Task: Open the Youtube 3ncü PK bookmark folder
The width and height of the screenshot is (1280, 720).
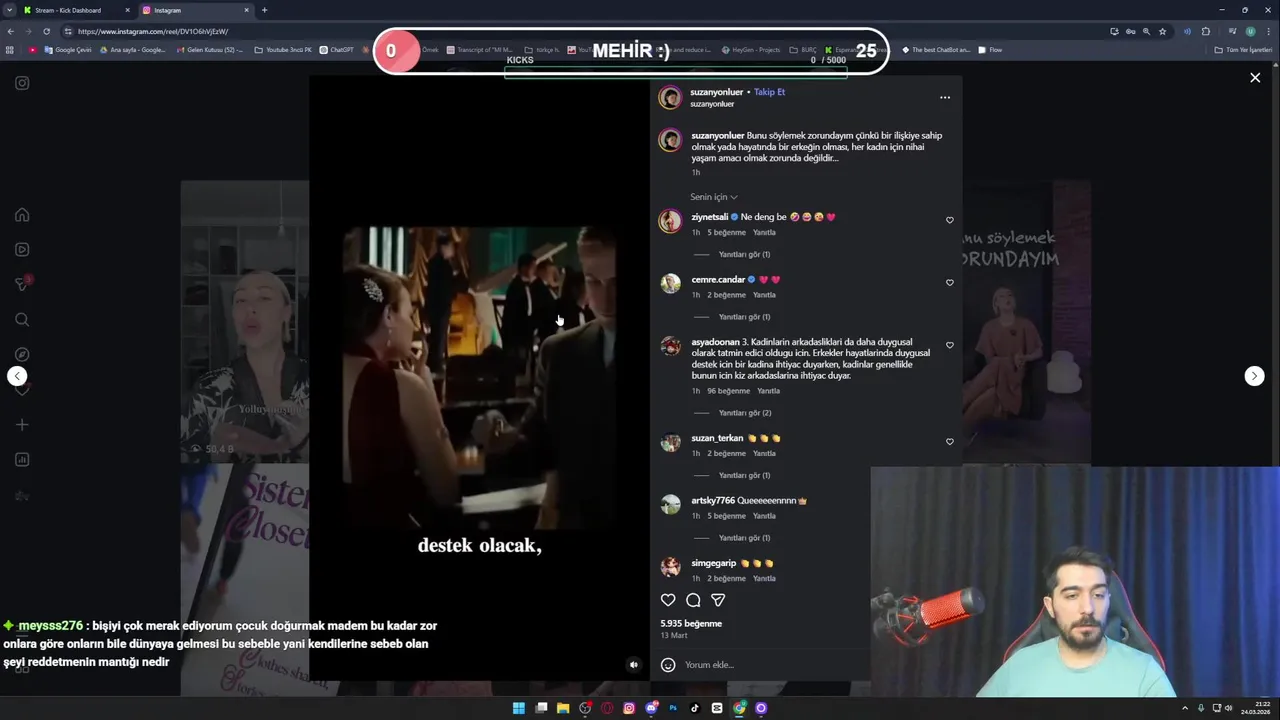Action: (x=283, y=50)
